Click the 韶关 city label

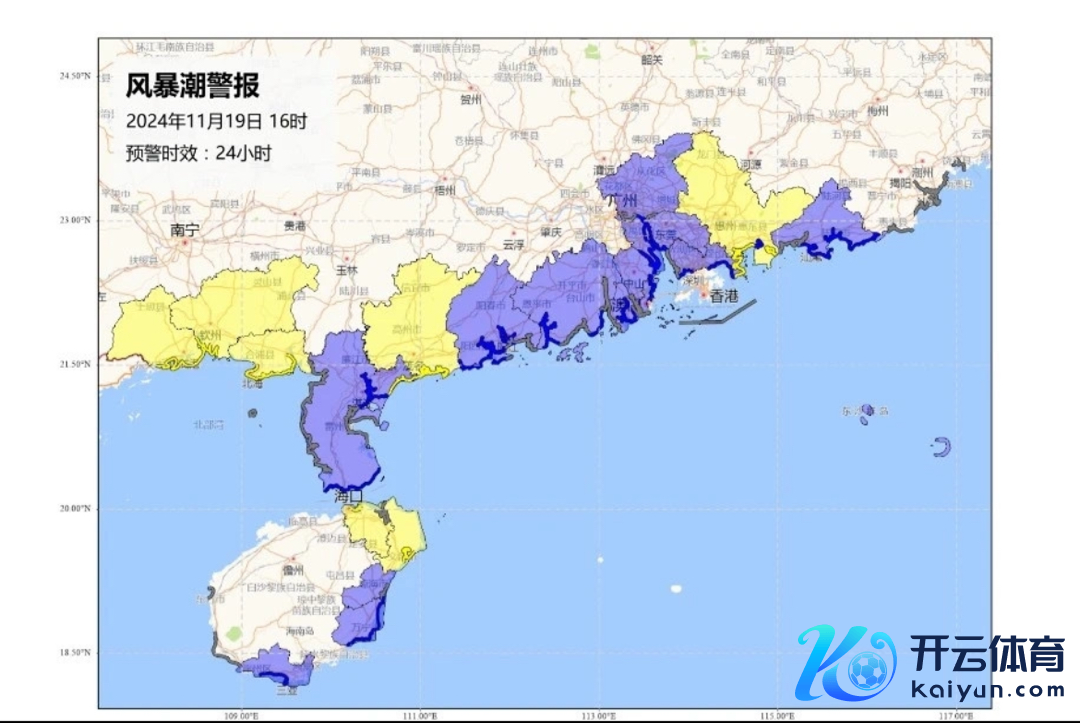[x=652, y=59]
